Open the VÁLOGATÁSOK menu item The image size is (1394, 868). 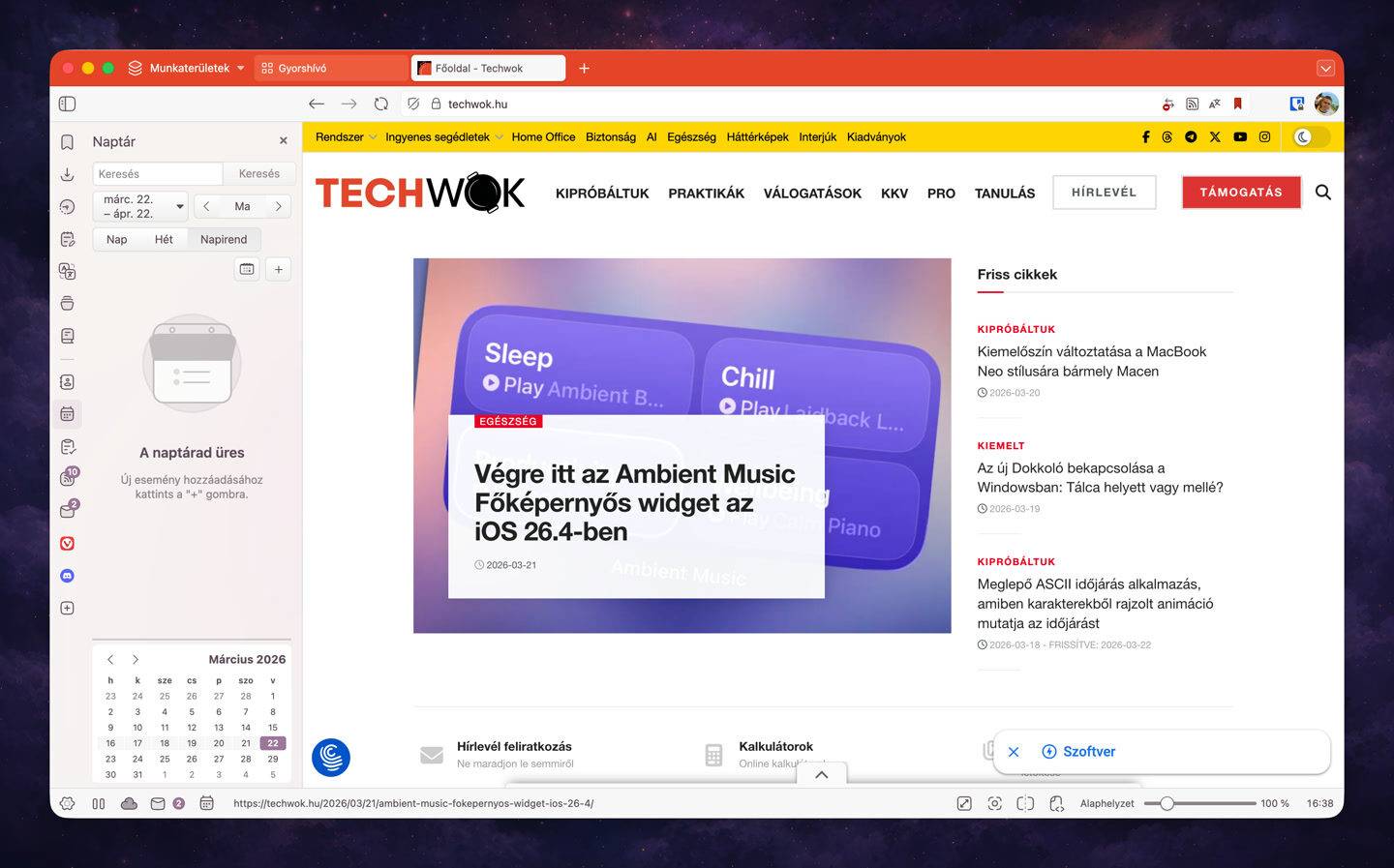(812, 194)
